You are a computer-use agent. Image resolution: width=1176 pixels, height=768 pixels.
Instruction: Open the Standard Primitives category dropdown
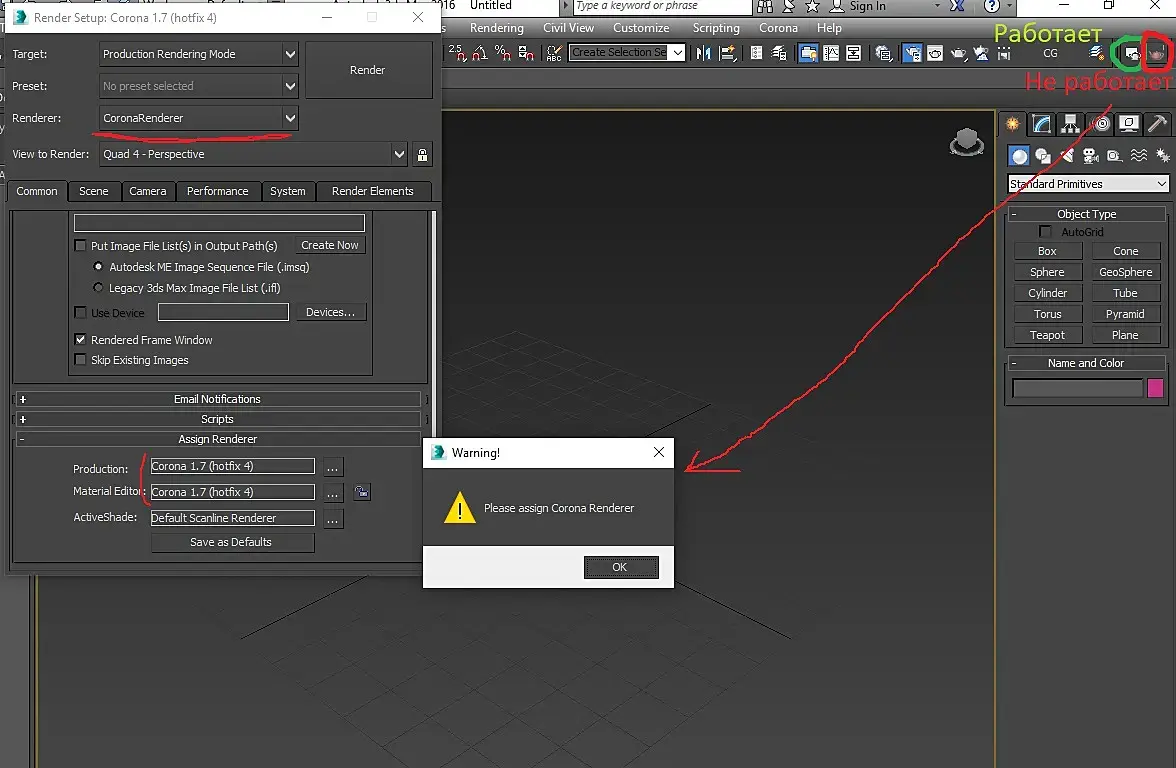(1088, 184)
